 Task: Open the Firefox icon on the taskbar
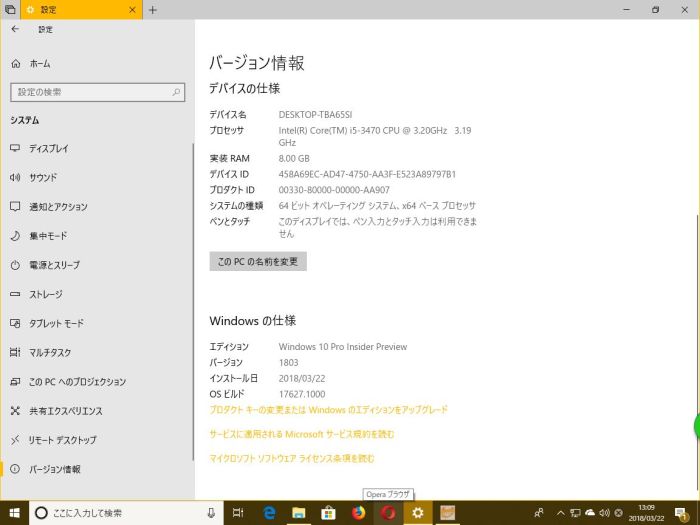point(358,513)
